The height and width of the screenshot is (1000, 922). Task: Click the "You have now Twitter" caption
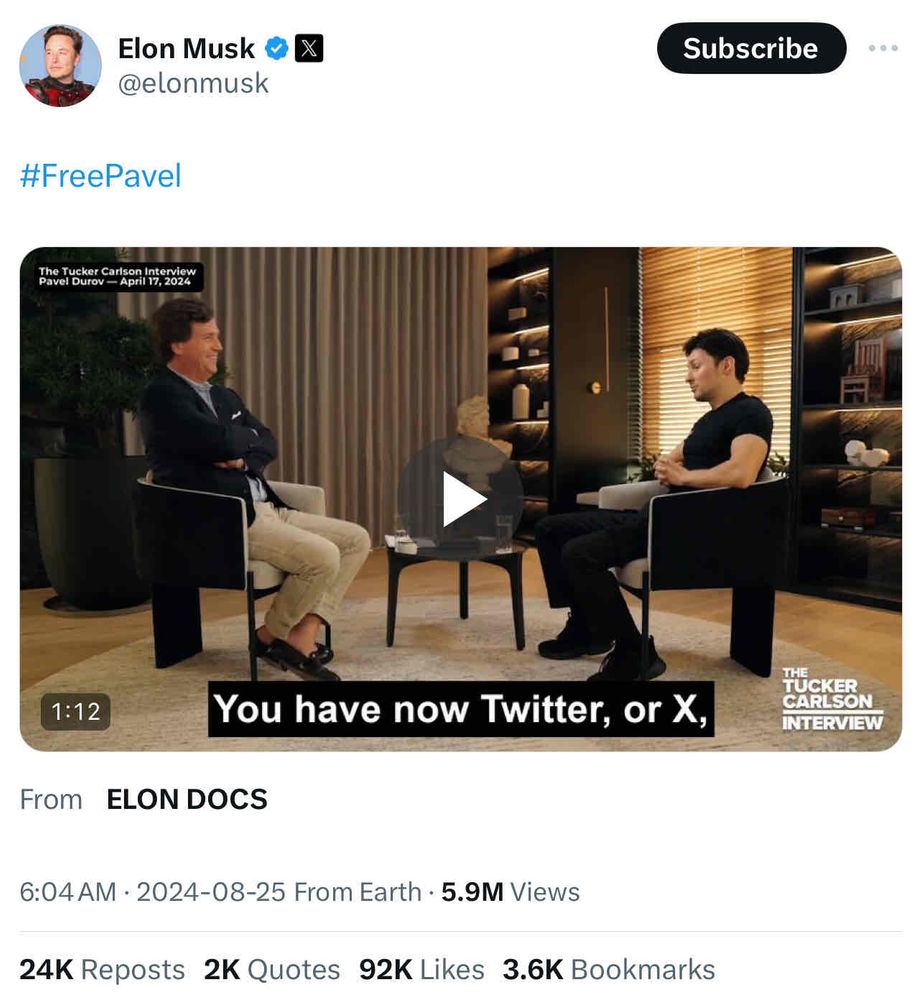tap(461, 709)
